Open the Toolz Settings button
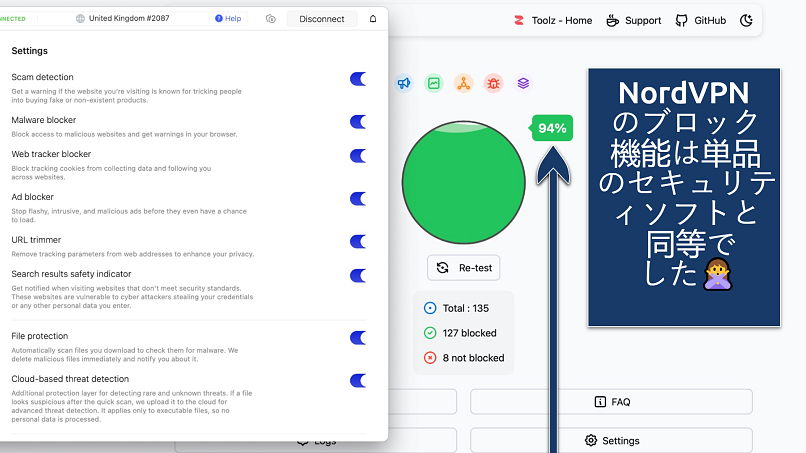This screenshot has width=806, height=453. 611,441
